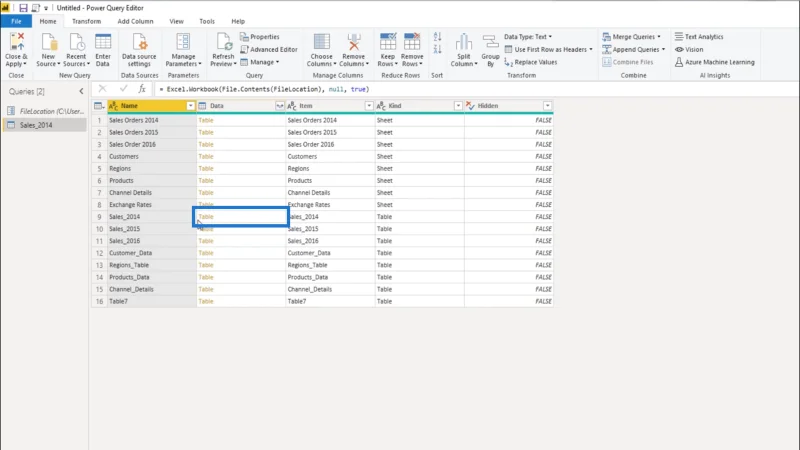Select the Name column header
The width and height of the screenshot is (800, 450).
[x=152, y=106]
